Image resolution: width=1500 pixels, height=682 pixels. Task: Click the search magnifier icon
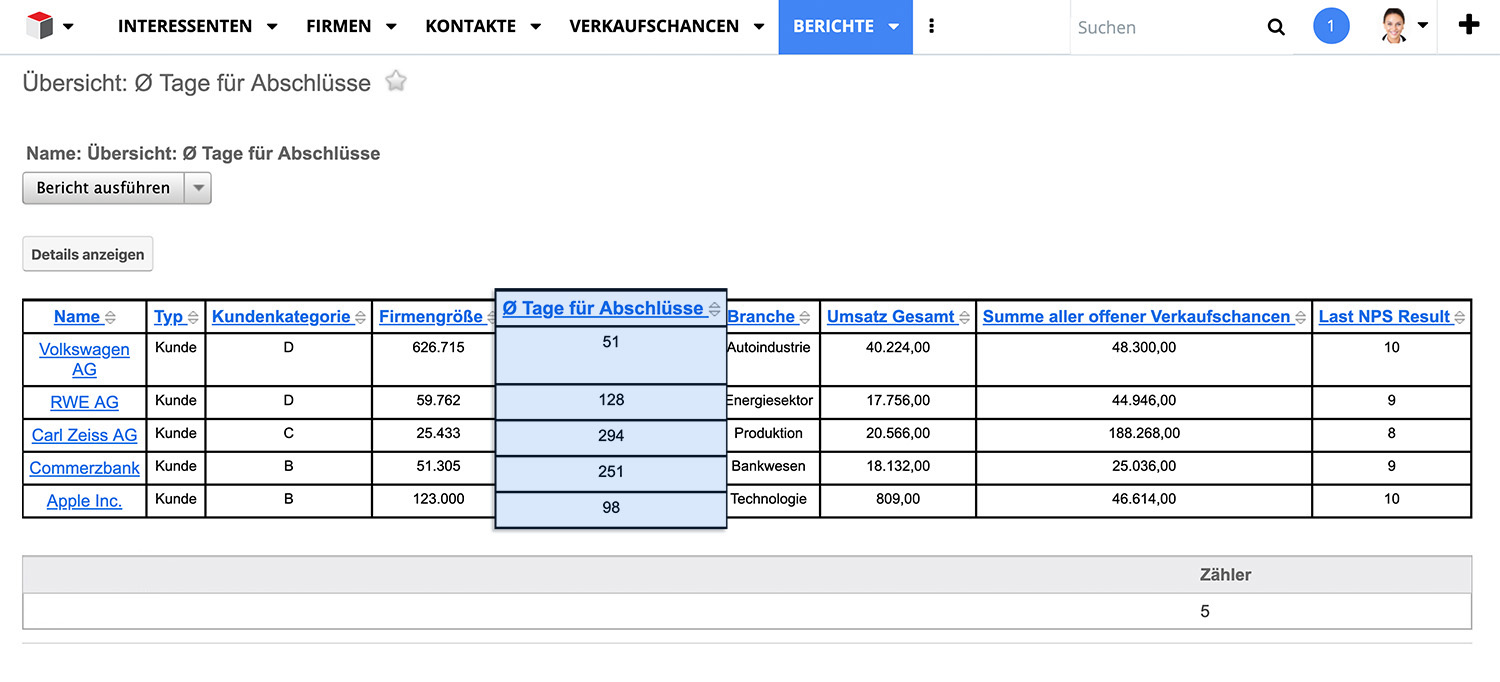[x=1276, y=27]
